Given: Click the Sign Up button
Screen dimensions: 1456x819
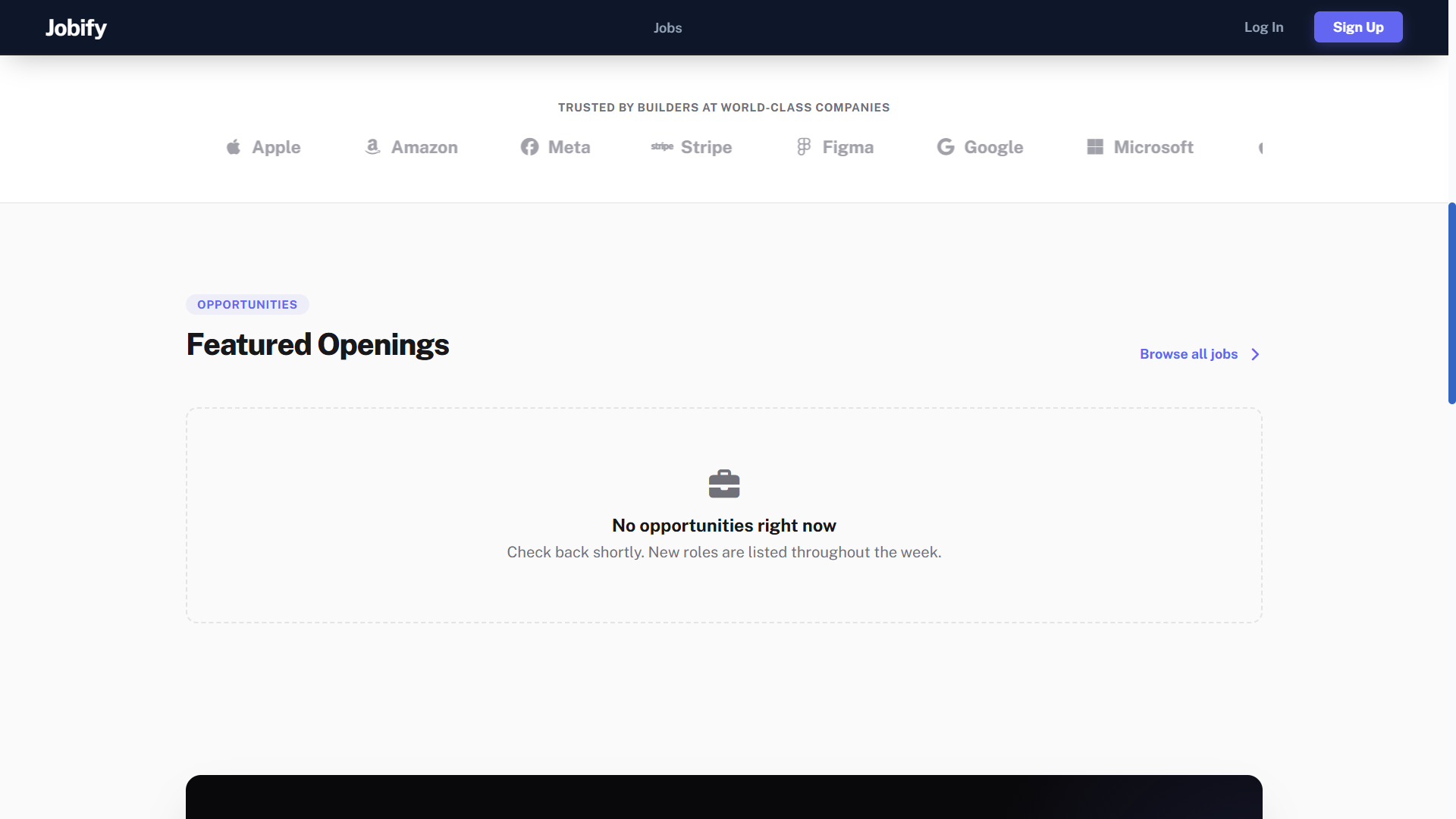Looking at the screenshot, I should point(1358,27).
